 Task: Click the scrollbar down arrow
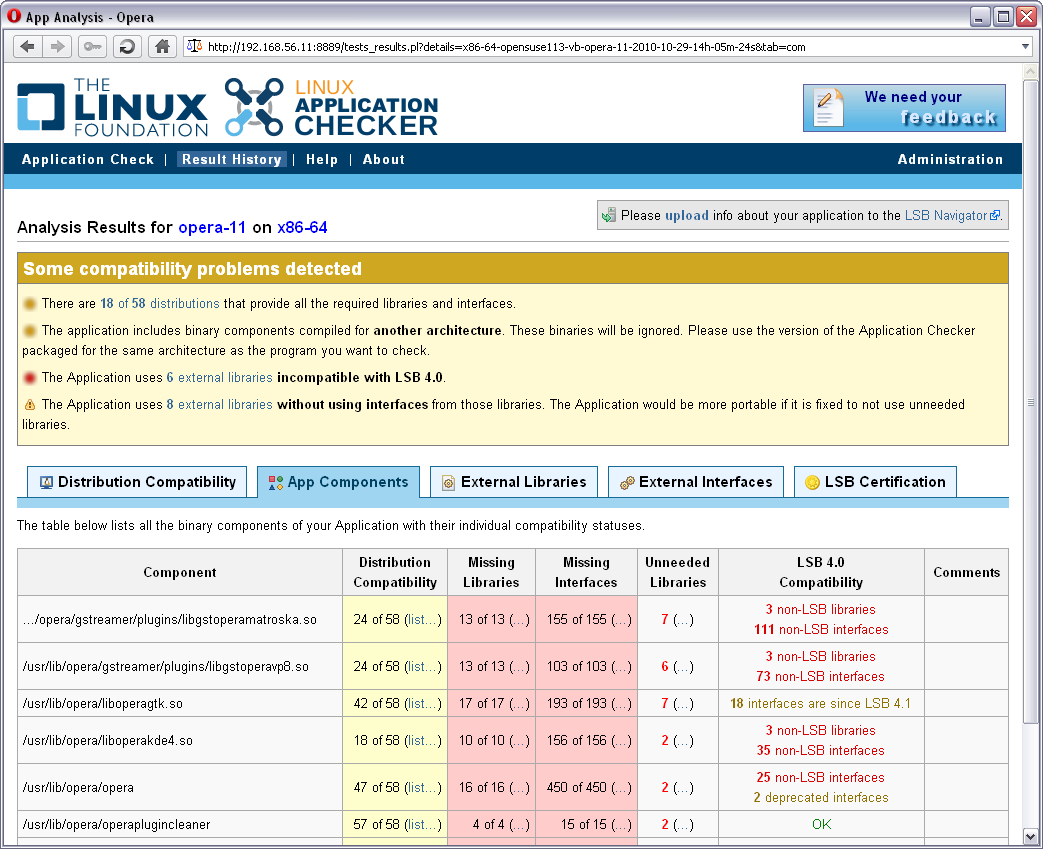[1030, 836]
